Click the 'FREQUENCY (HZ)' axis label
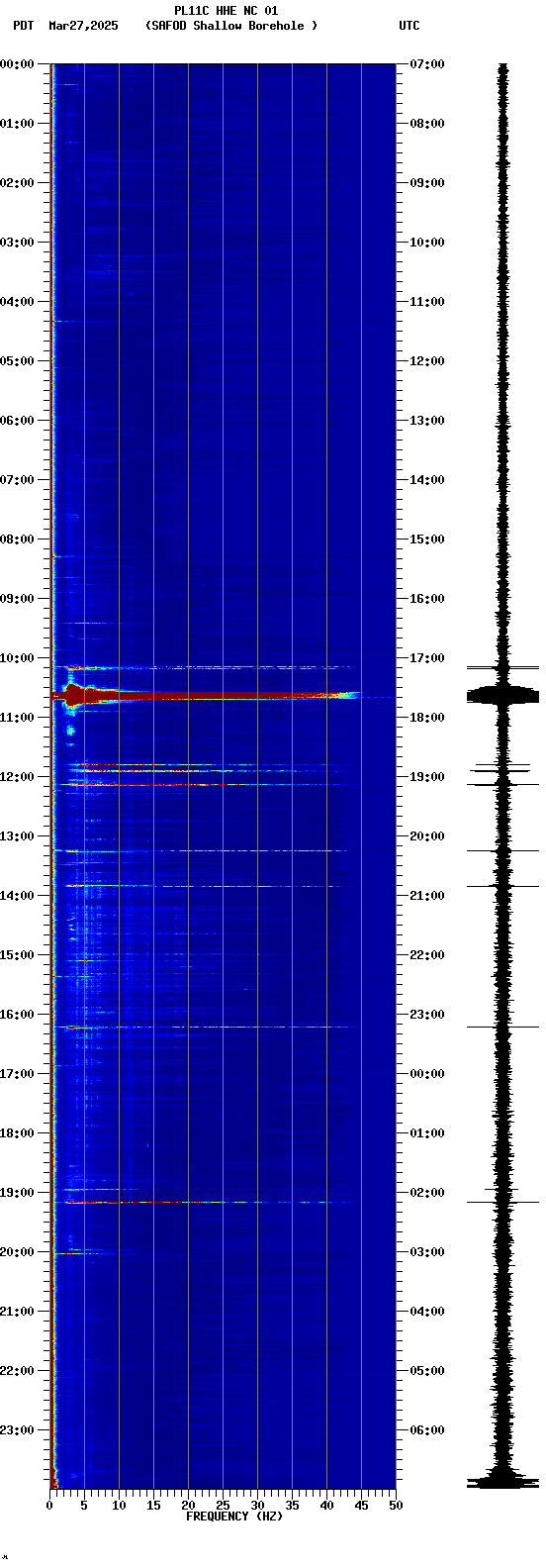The height and width of the screenshot is (1568, 546). pyautogui.click(x=234, y=1516)
